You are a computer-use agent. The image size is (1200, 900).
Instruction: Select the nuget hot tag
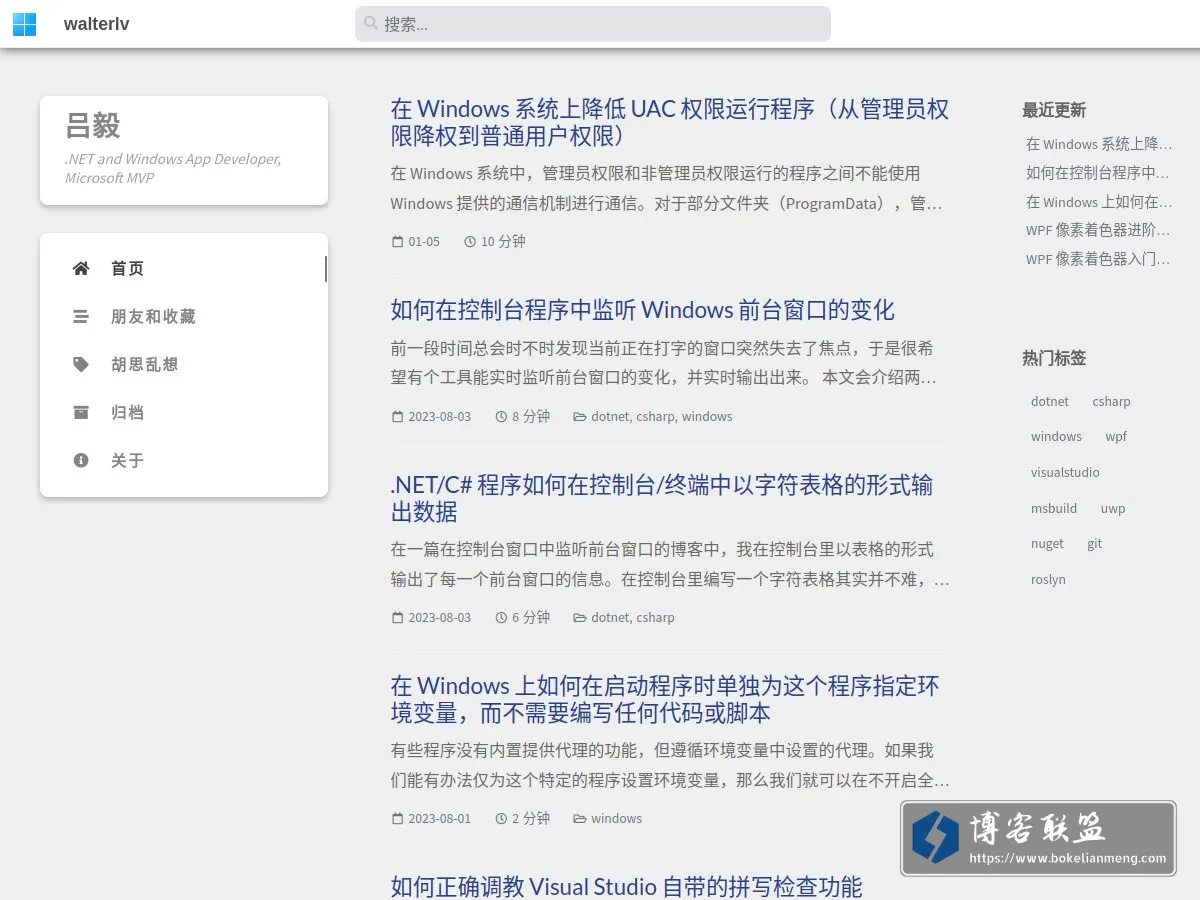click(1047, 543)
